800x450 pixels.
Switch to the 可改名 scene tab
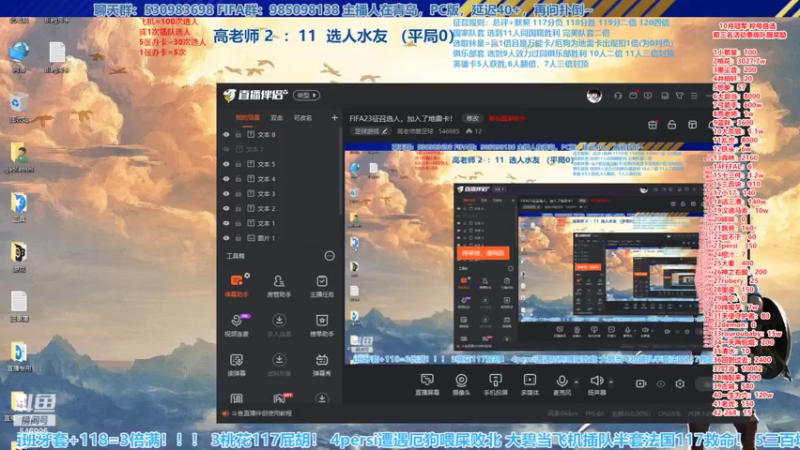click(x=303, y=118)
